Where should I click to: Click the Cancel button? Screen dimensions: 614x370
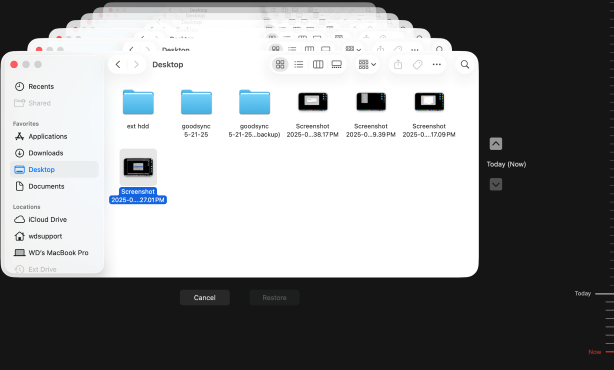tap(205, 298)
